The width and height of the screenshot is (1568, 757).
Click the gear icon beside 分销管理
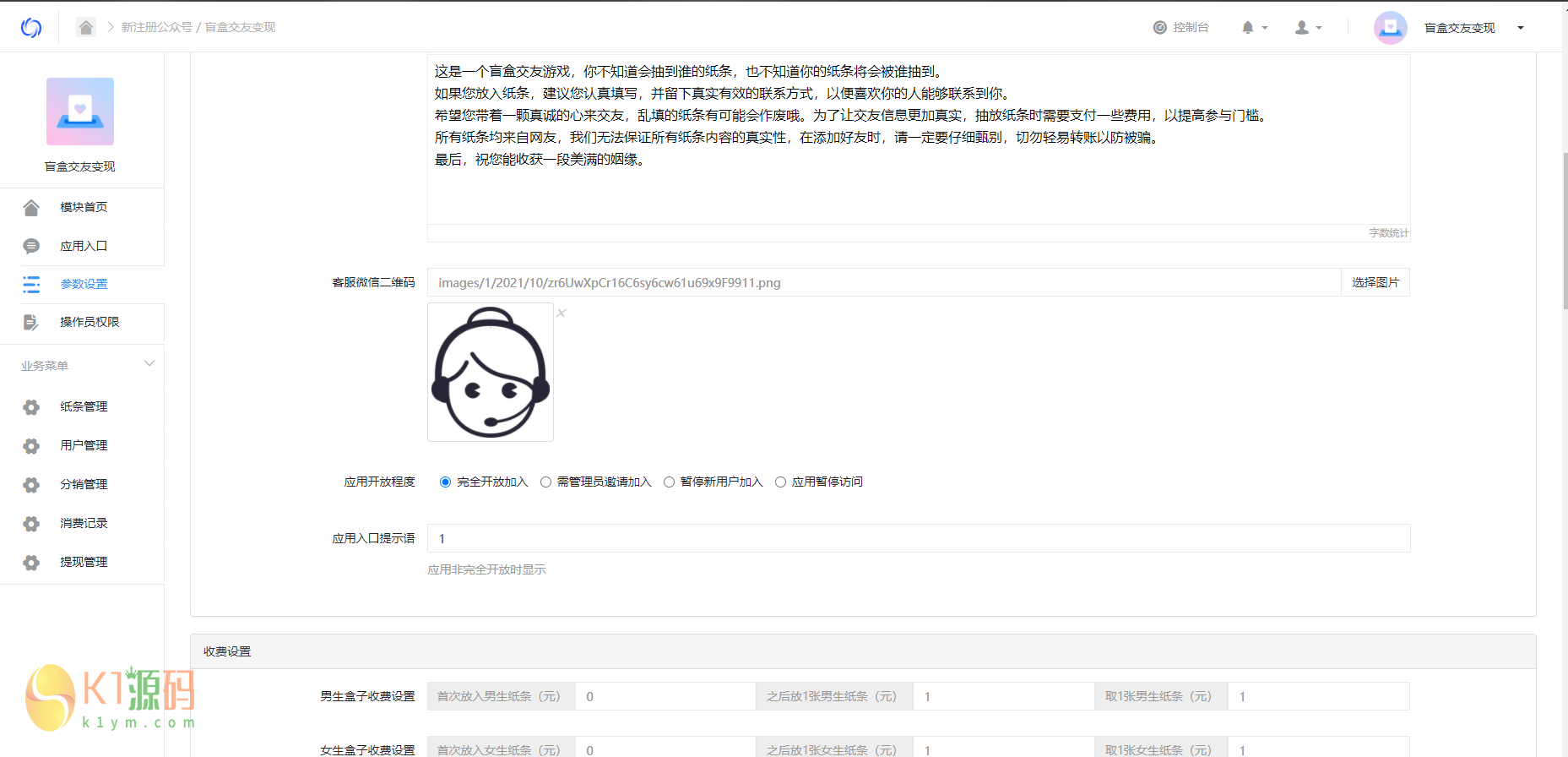(31, 485)
